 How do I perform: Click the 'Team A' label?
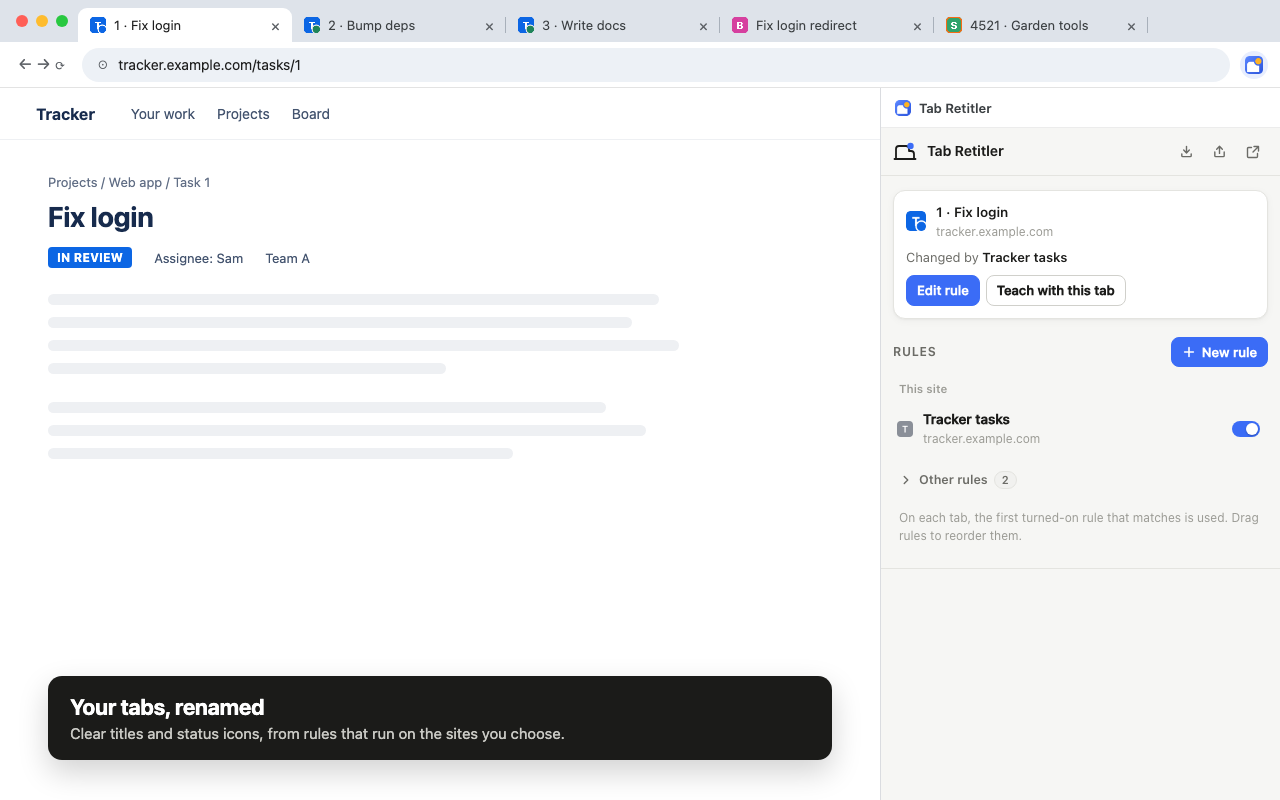click(288, 259)
